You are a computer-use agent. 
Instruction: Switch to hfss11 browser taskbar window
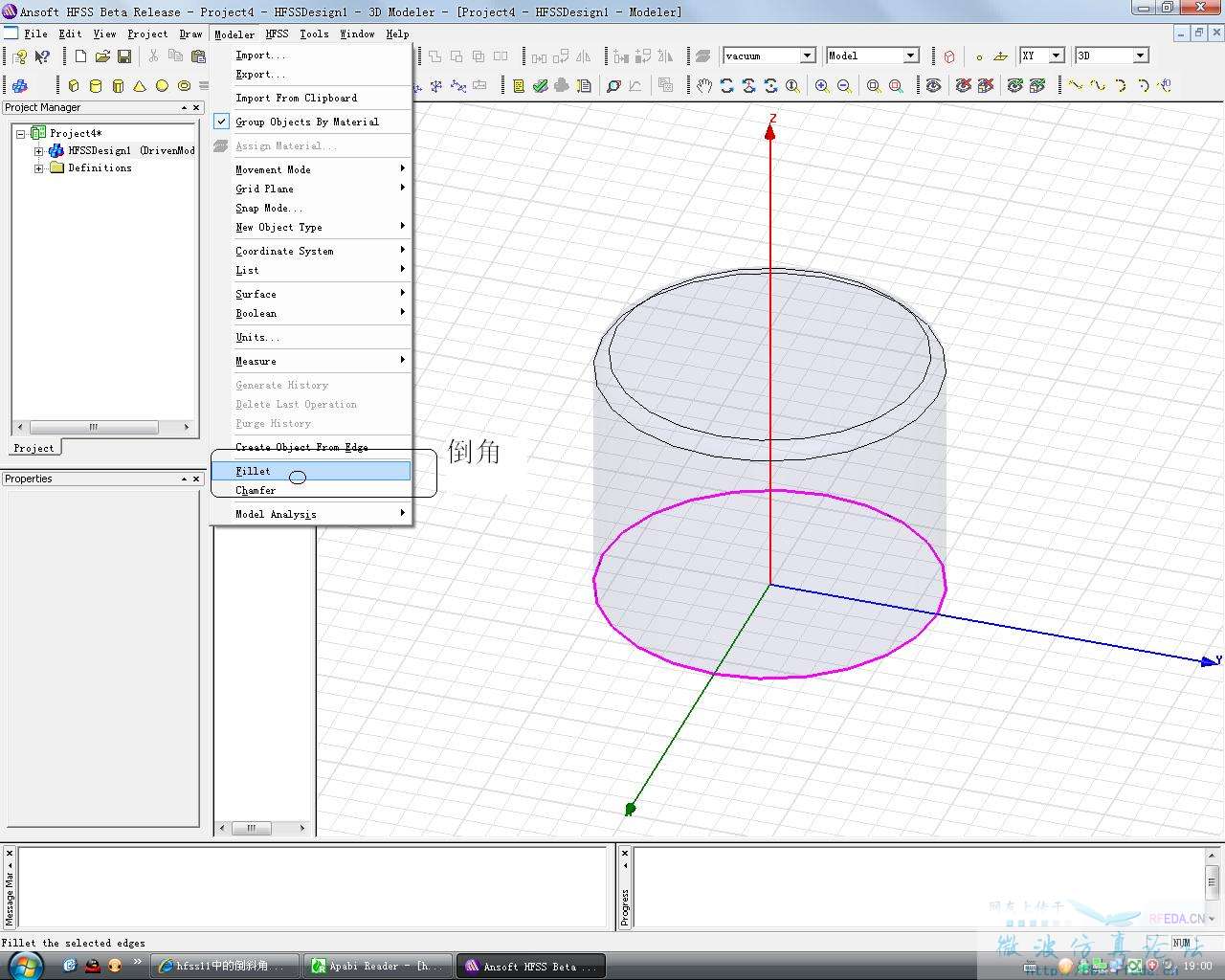click(225, 966)
